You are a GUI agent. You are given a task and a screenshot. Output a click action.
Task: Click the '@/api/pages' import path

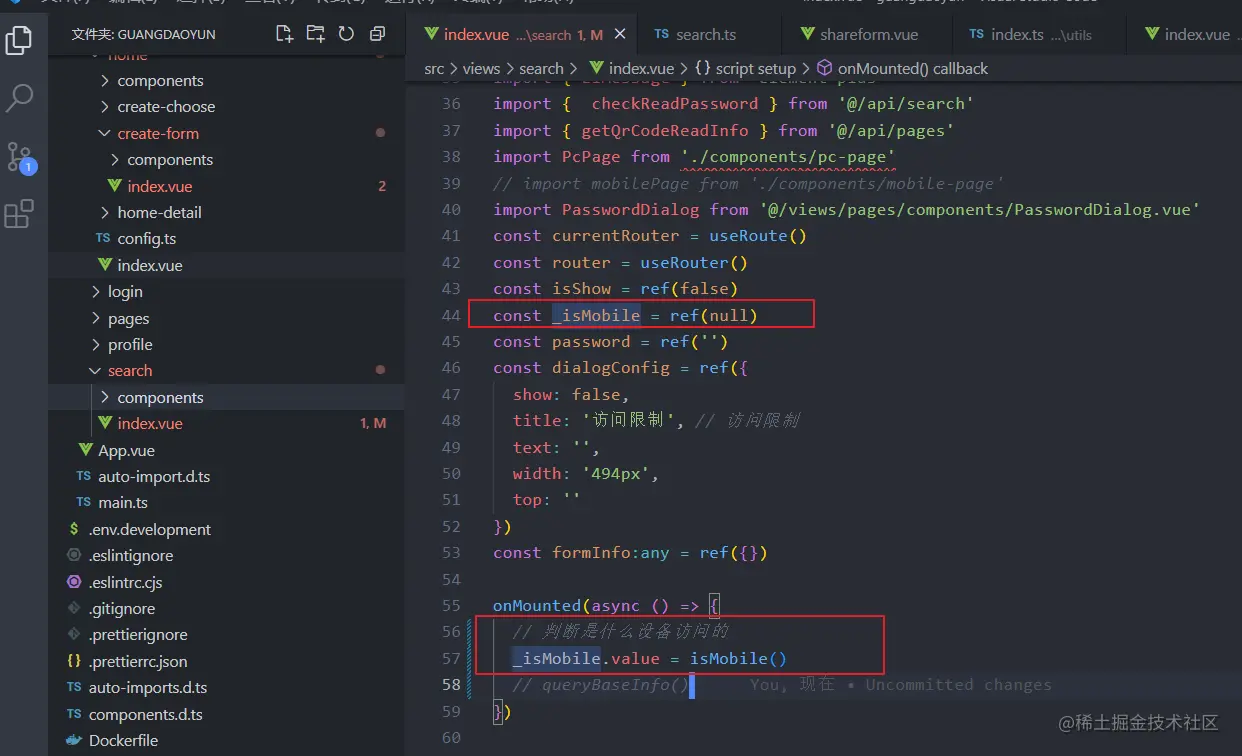890,130
